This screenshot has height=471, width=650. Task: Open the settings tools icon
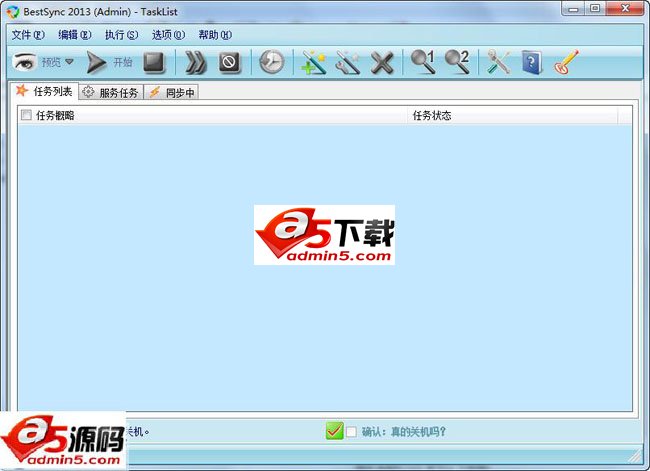[x=498, y=62]
